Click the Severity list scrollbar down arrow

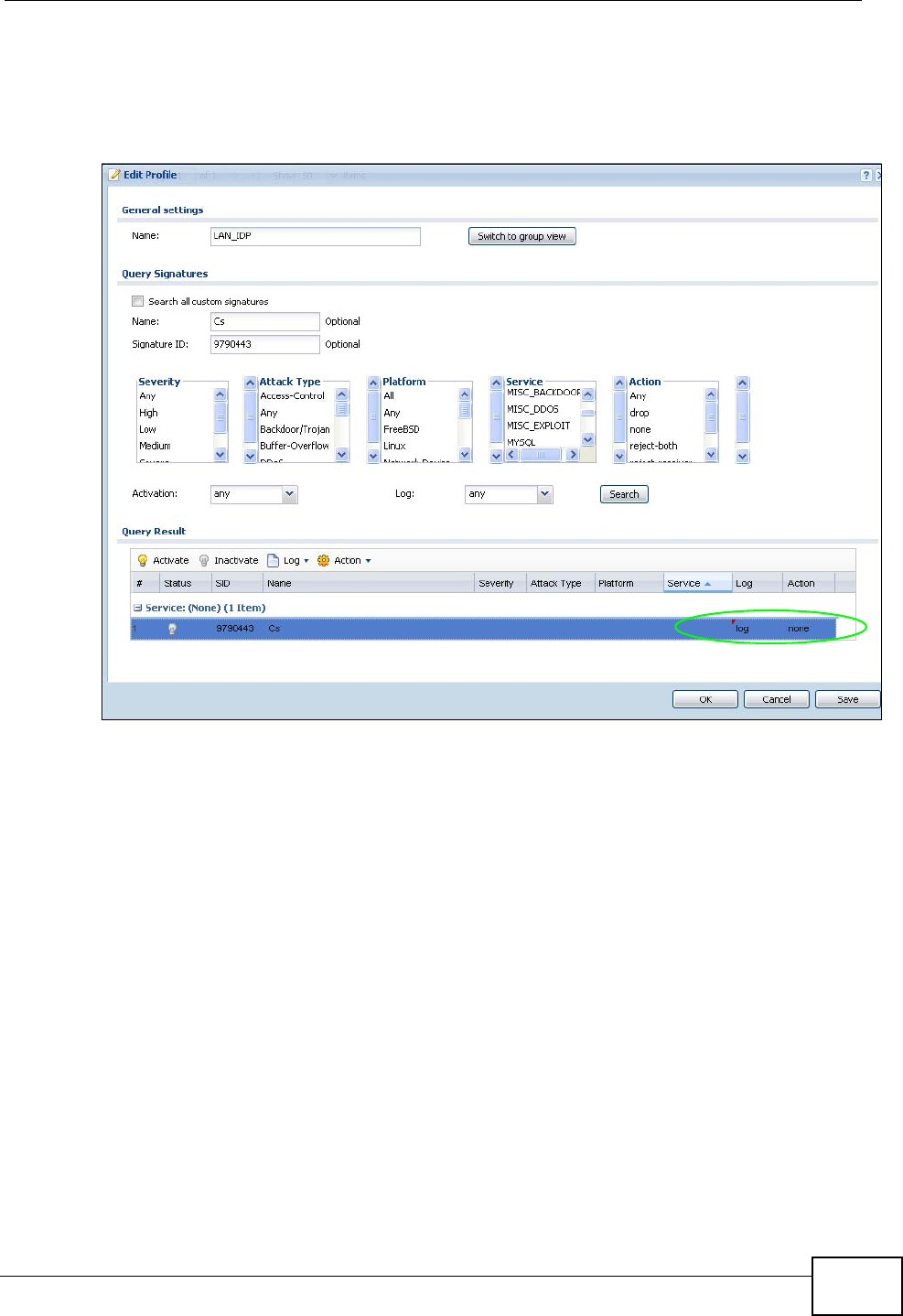point(220,455)
